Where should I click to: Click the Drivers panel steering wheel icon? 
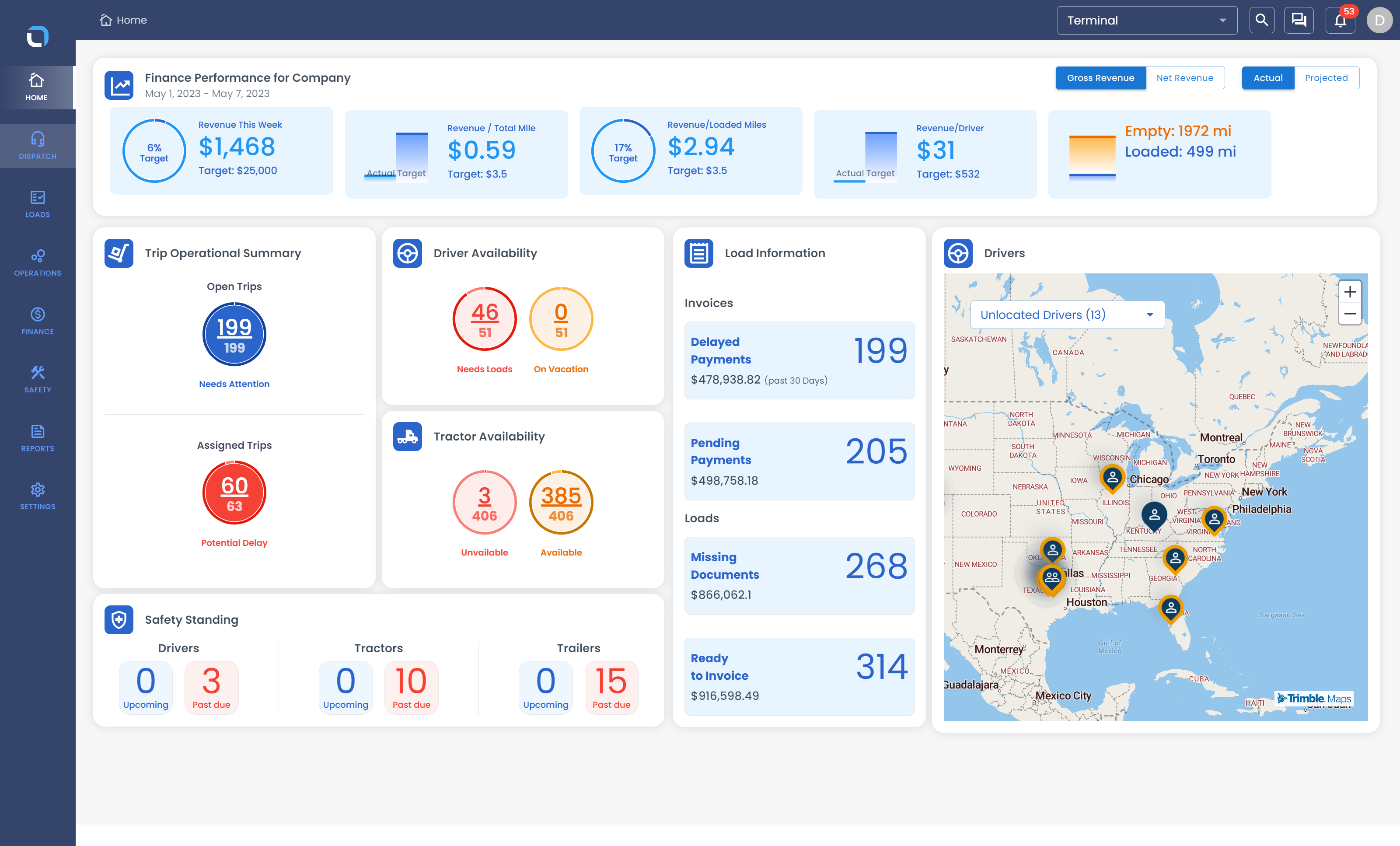pyautogui.click(x=958, y=253)
